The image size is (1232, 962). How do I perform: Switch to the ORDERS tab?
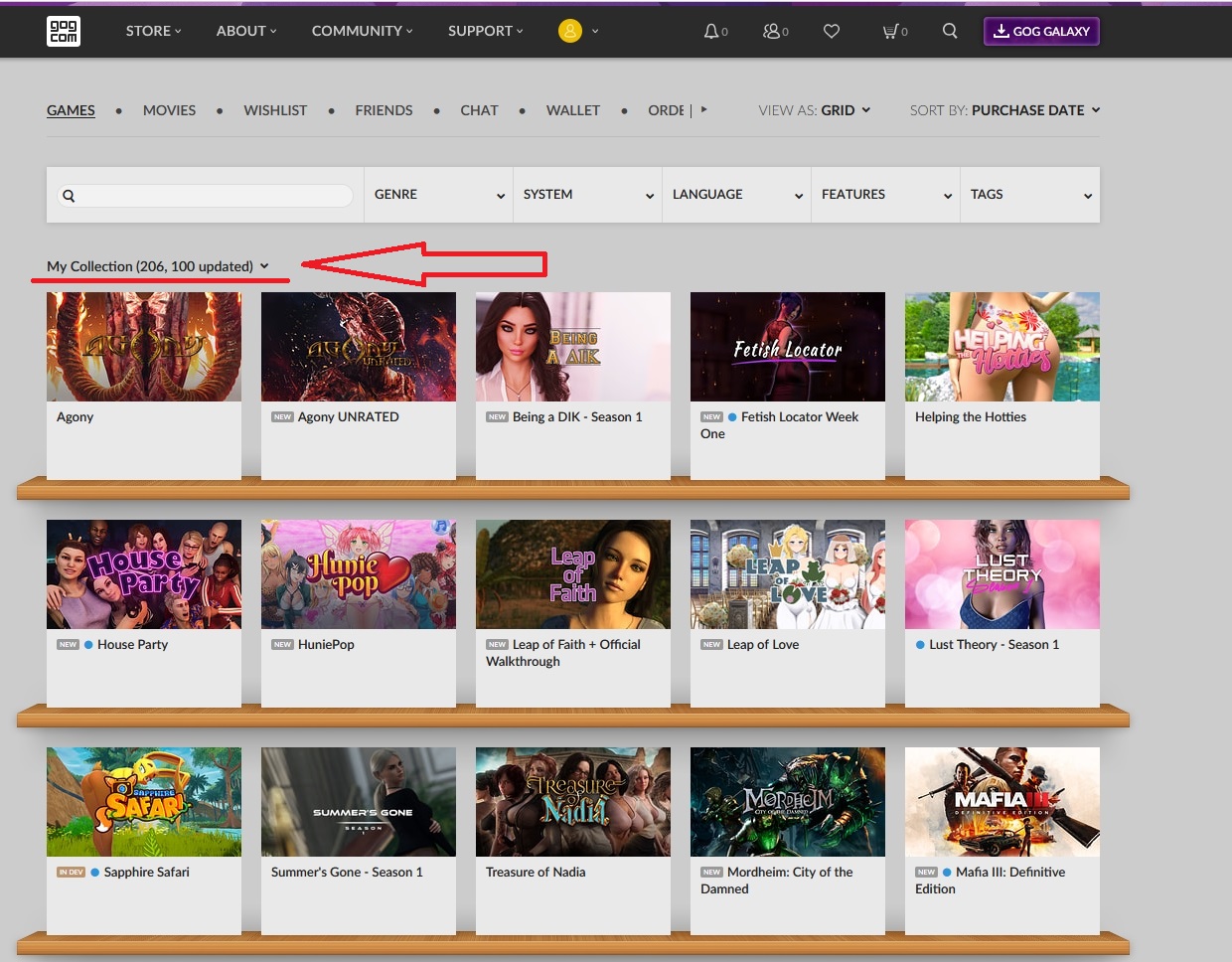pos(667,110)
